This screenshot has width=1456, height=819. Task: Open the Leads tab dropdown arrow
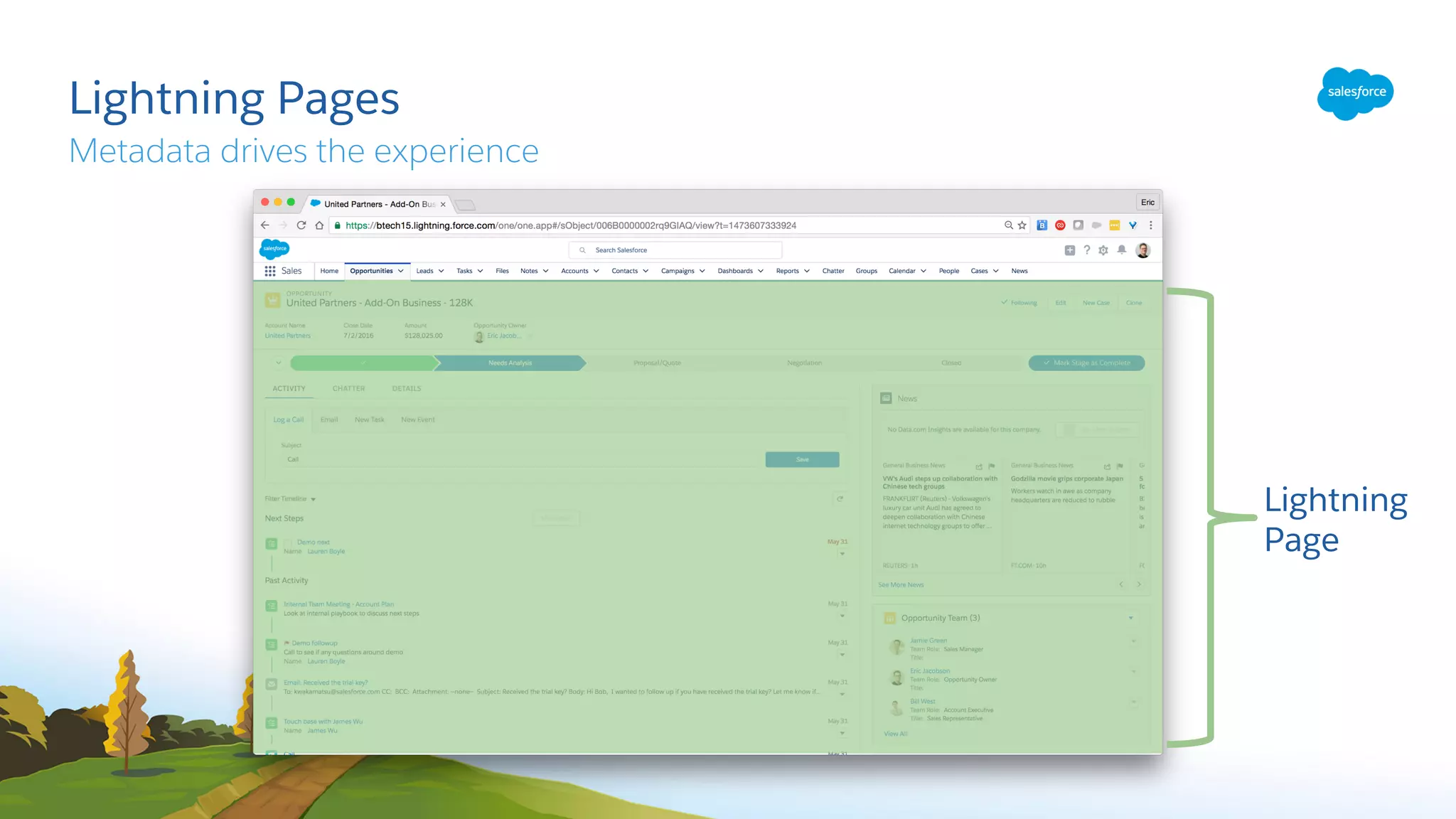coord(441,271)
